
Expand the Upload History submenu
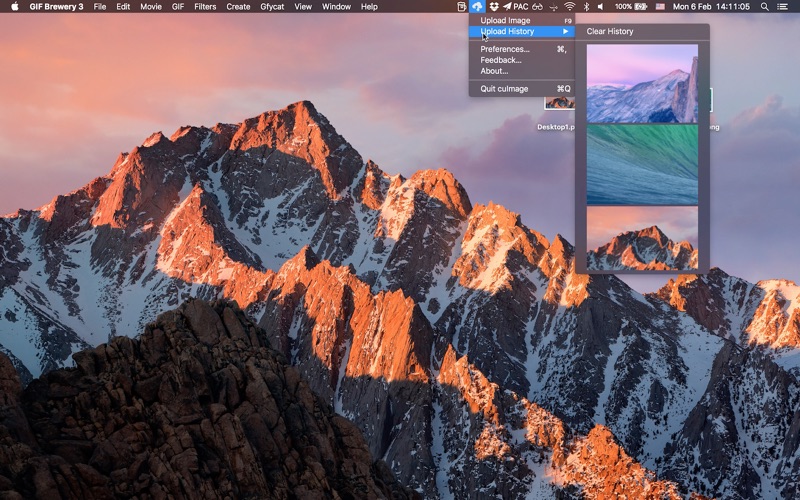click(x=522, y=31)
